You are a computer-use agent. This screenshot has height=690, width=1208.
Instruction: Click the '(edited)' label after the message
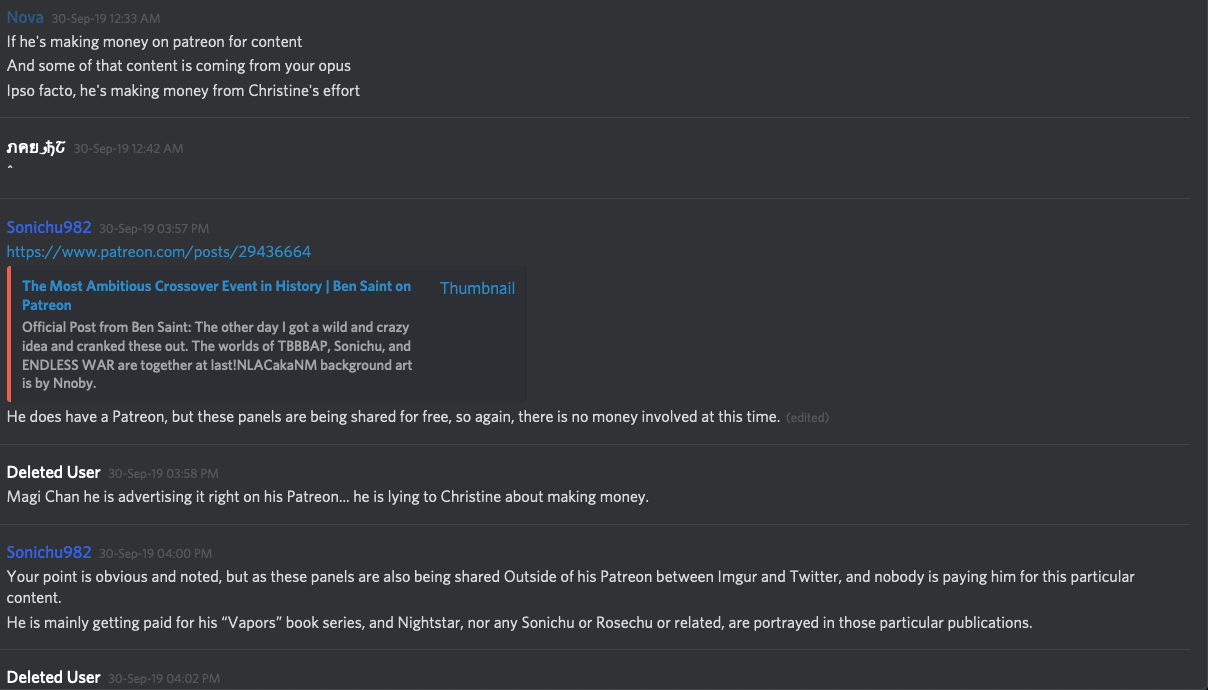807,417
